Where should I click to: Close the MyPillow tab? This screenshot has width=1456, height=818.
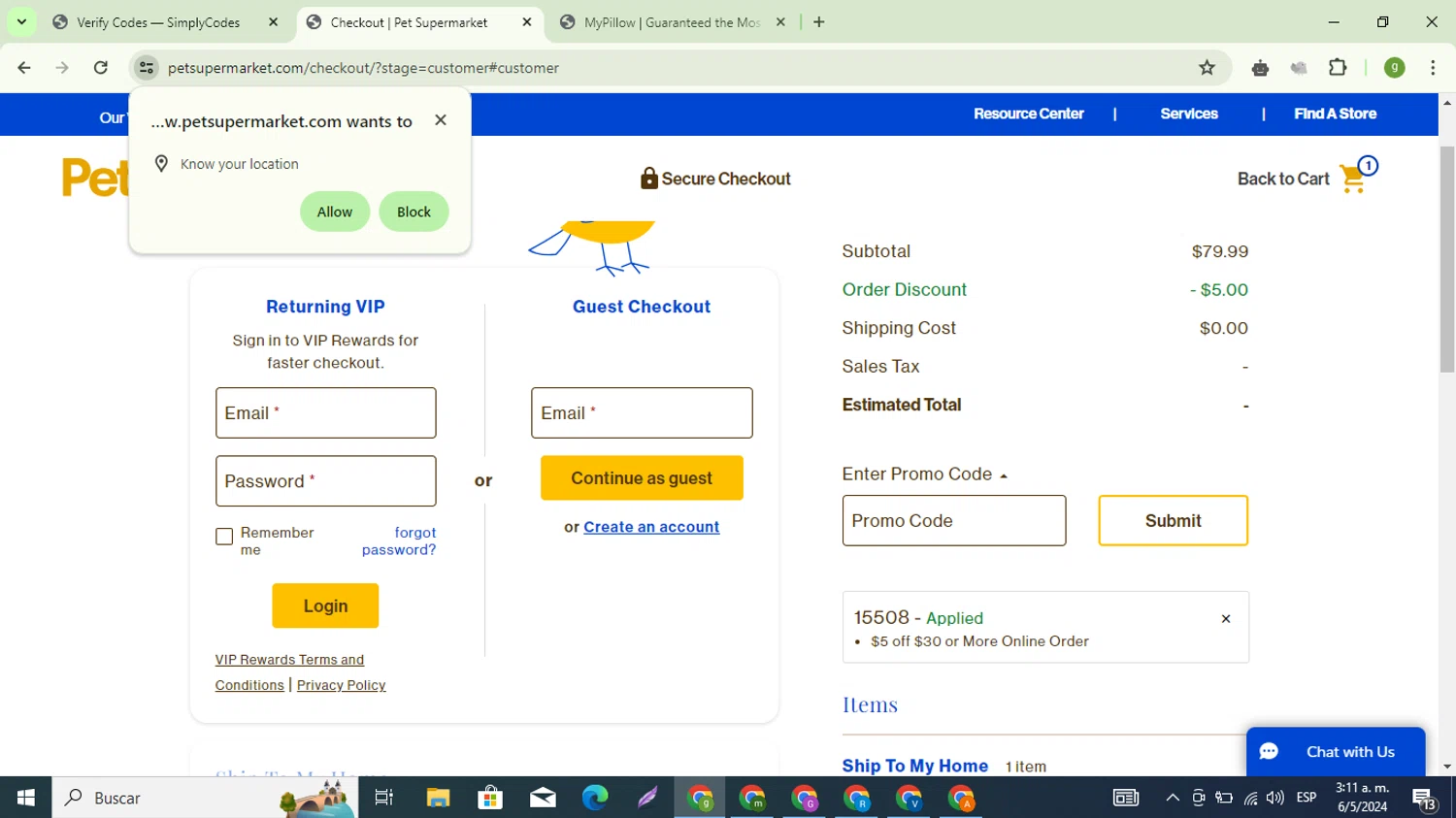(x=780, y=22)
